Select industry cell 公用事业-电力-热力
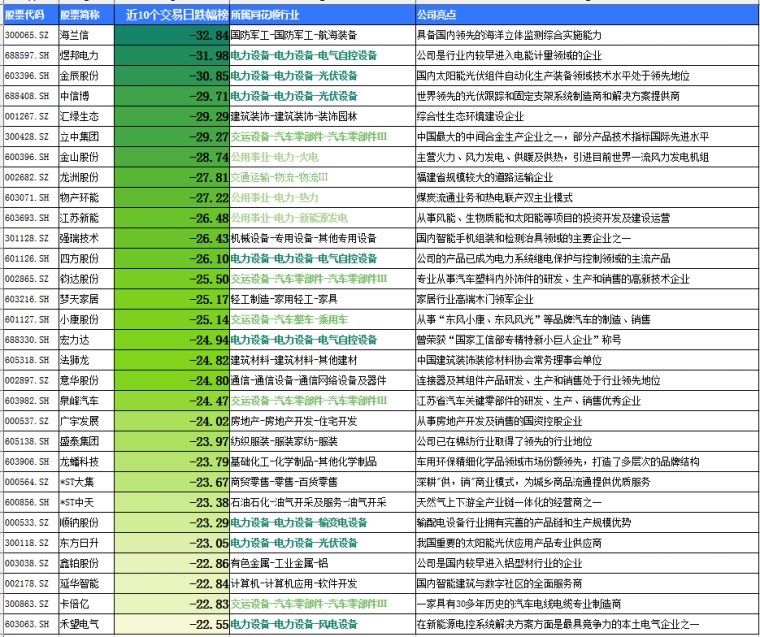Image resolution: width=760 pixels, height=637 pixels. click(x=322, y=198)
